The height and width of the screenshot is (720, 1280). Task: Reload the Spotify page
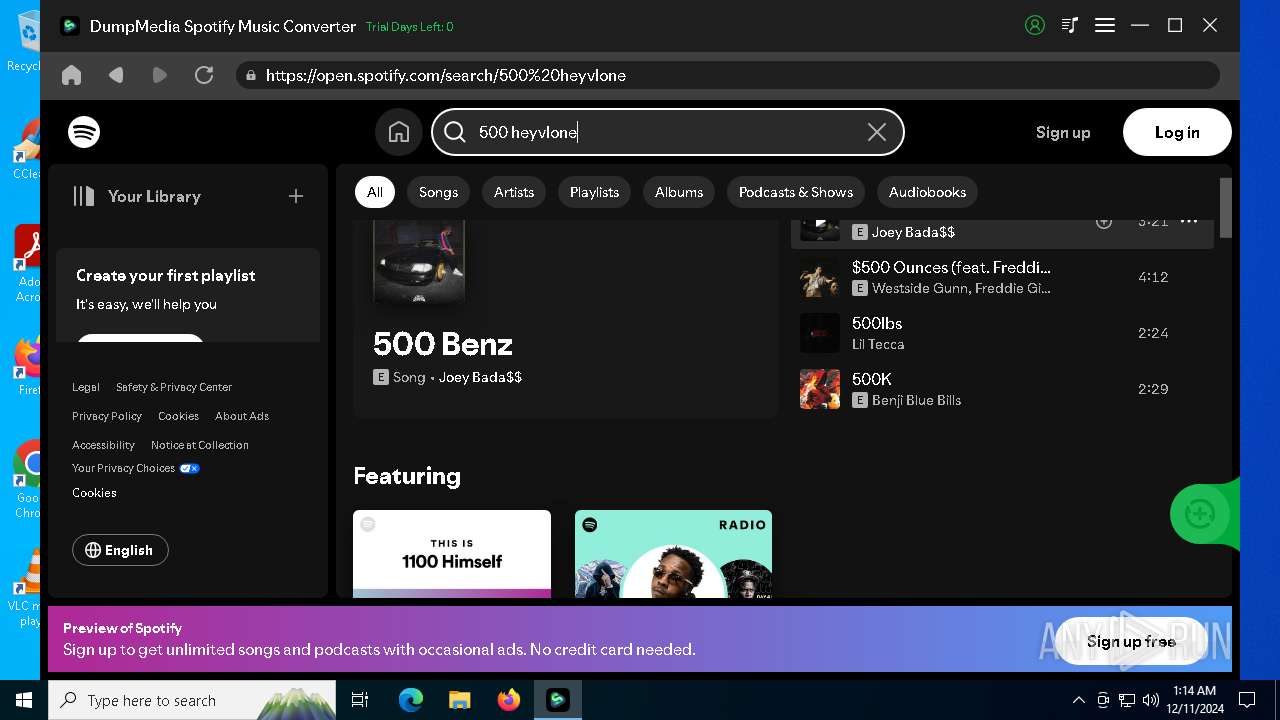pyautogui.click(x=204, y=75)
